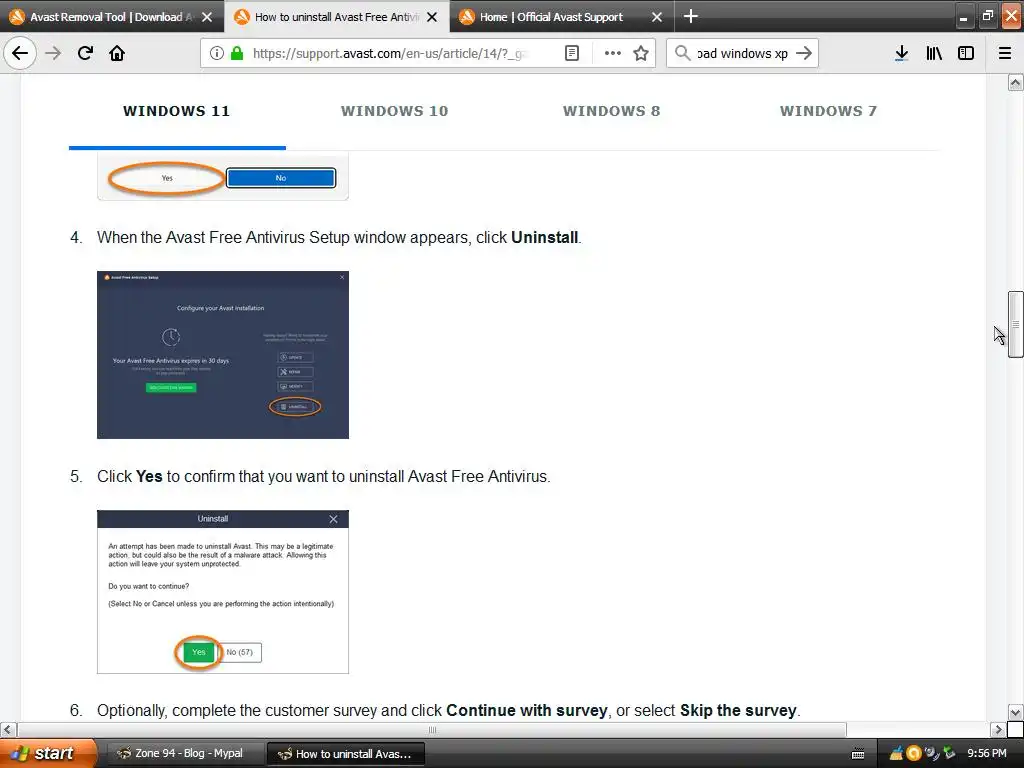
Task: Switch to Home Official Avast Support tab
Action: [x=552, y=17]
